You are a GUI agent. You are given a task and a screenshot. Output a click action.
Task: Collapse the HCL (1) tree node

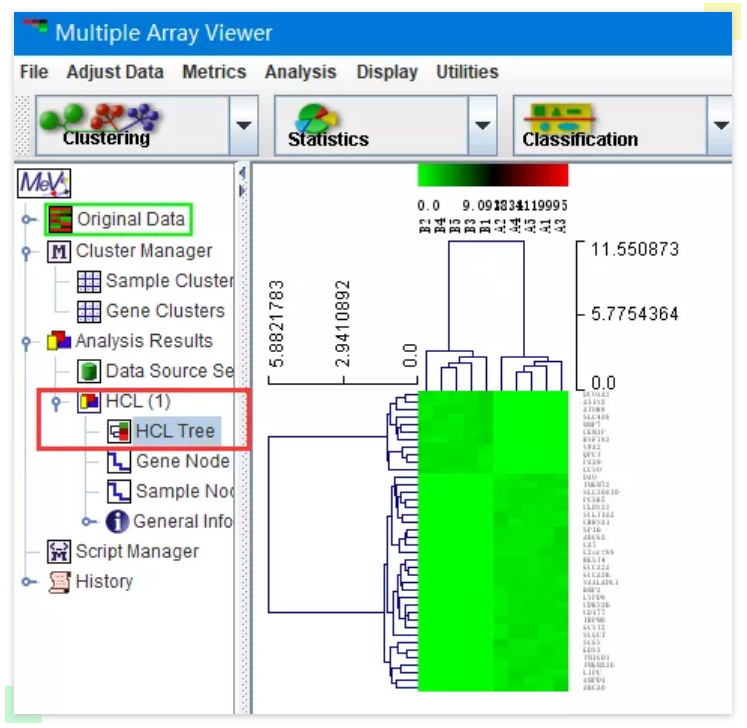click(x=56, y=402)
